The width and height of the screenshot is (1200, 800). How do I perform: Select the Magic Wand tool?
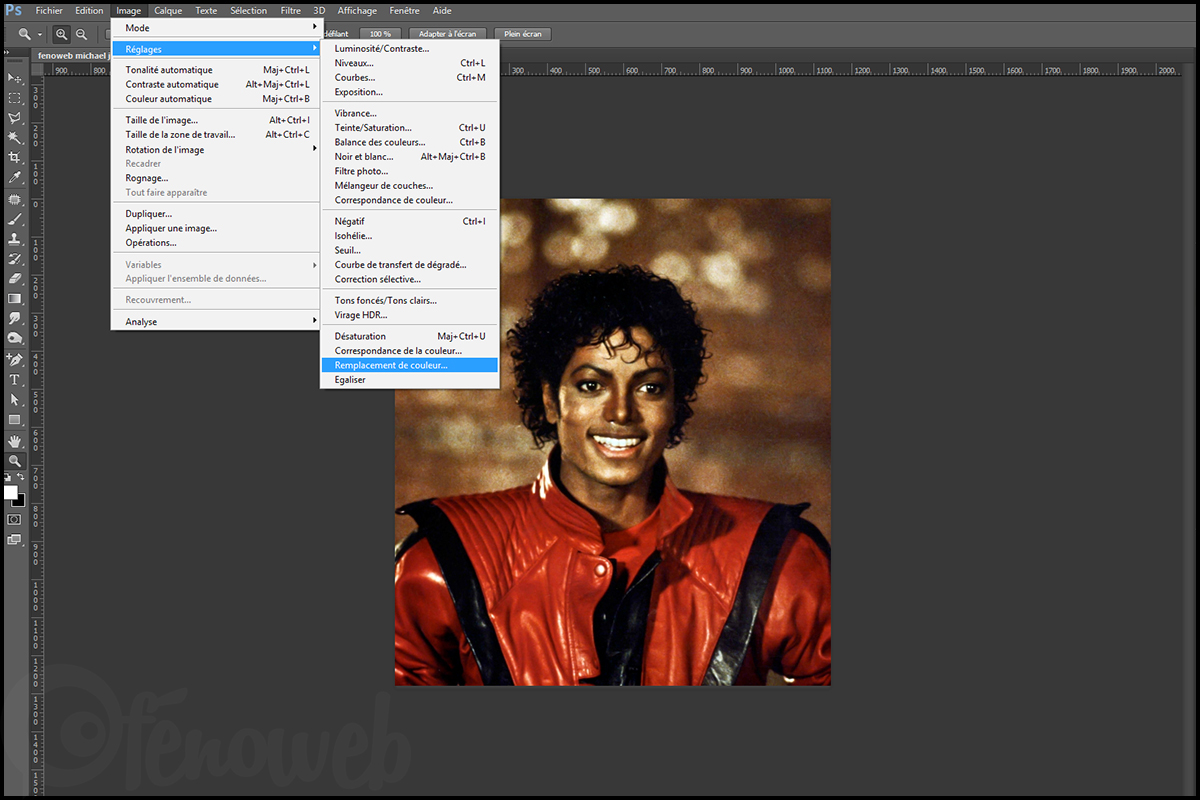click(x=15, y=138)
